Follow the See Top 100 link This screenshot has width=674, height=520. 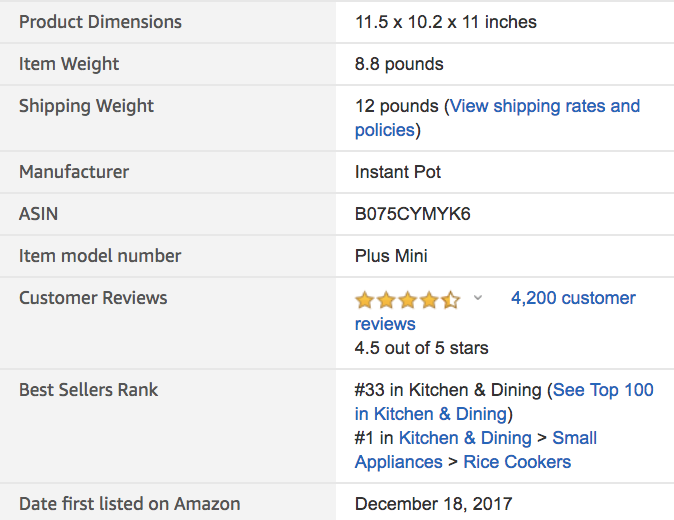click(x=603, y=390)
